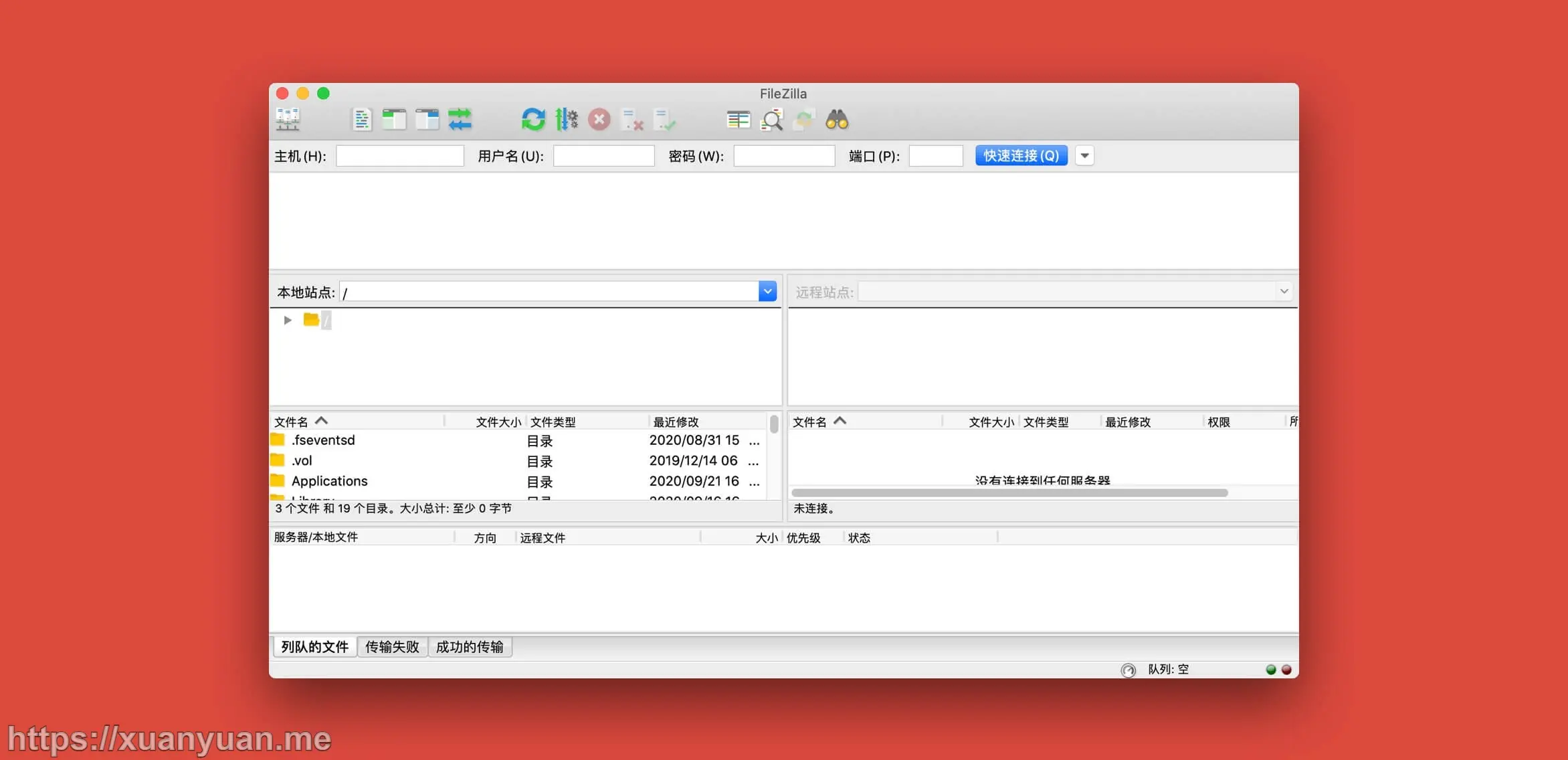Cancel current operation red icon
The height and width of the screenshot is (760, 1568).
click(x=599, y=120)
